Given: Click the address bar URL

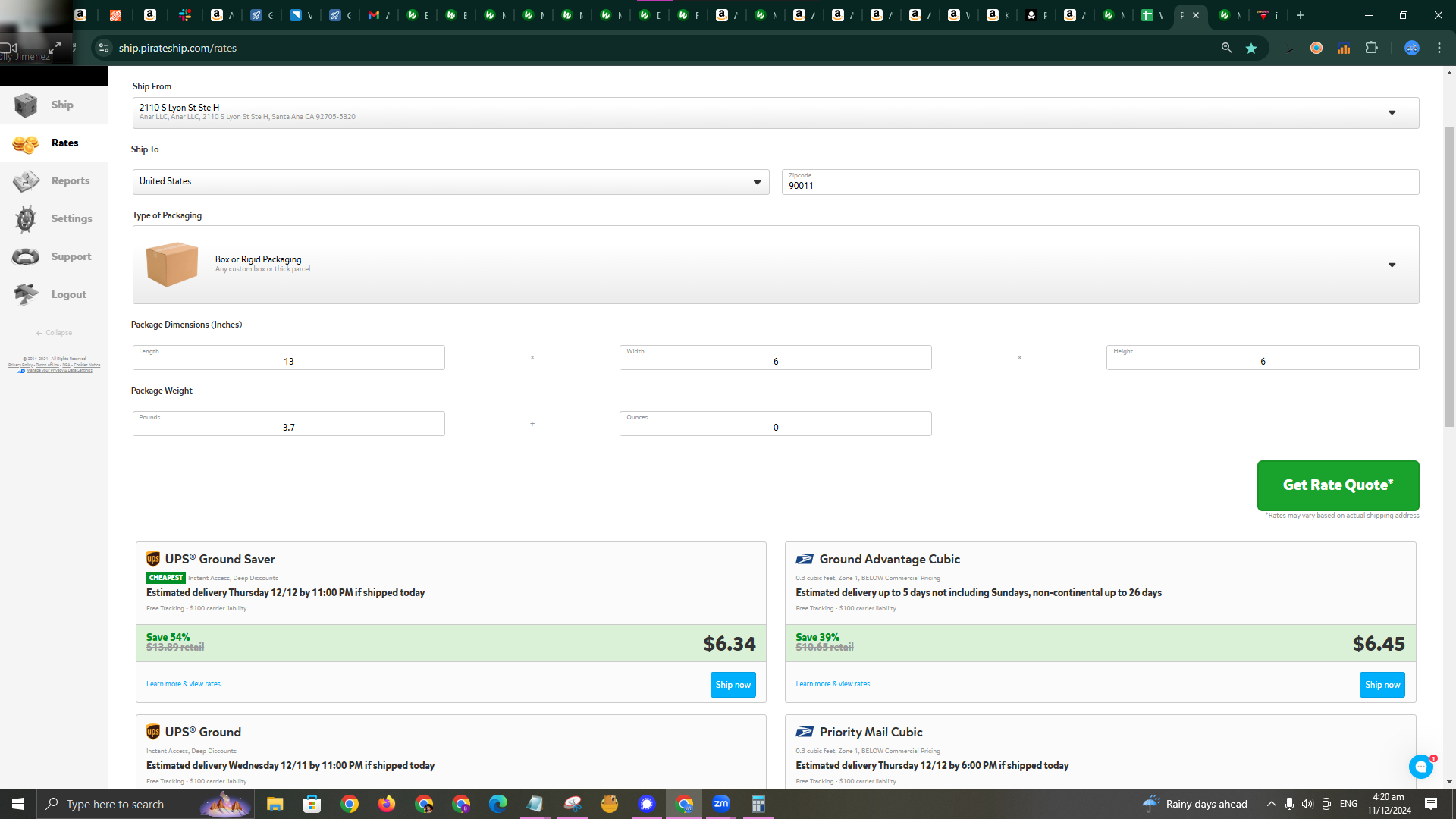Looking at the screenshot, I should click(177, 49).
